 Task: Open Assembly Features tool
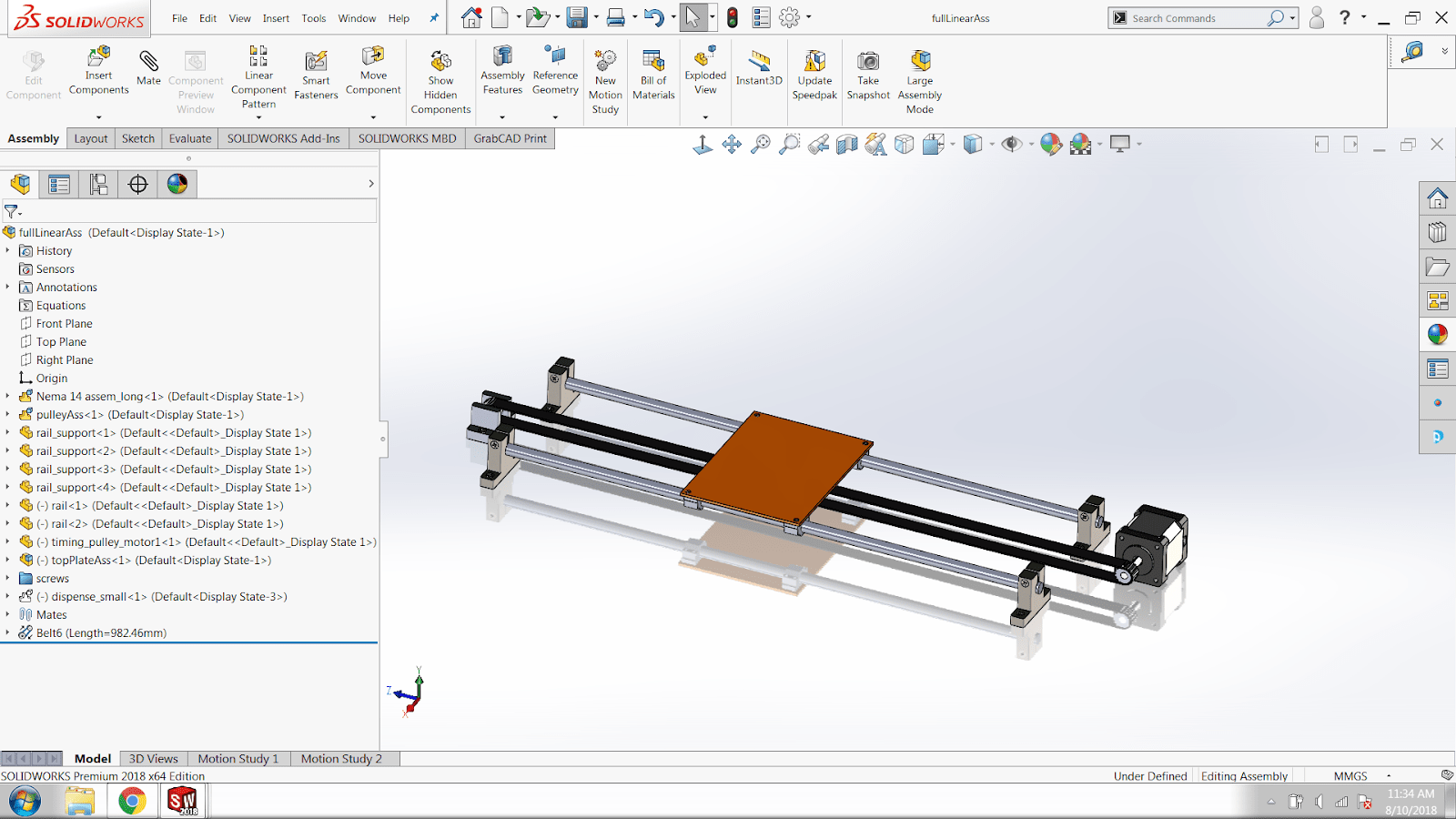502,71
